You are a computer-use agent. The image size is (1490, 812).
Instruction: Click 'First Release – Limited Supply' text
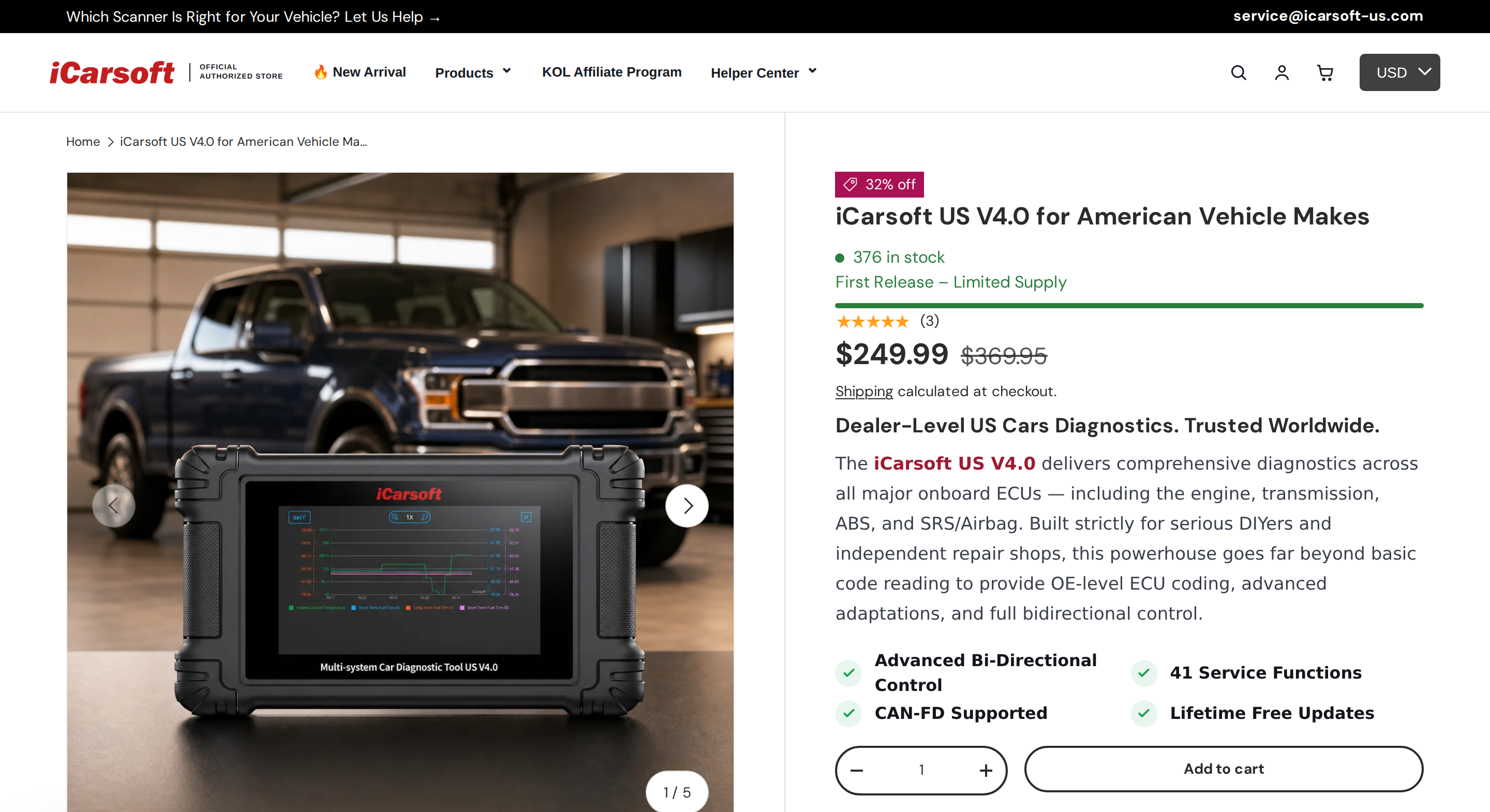pyautogui.click(x=950, y=282)
